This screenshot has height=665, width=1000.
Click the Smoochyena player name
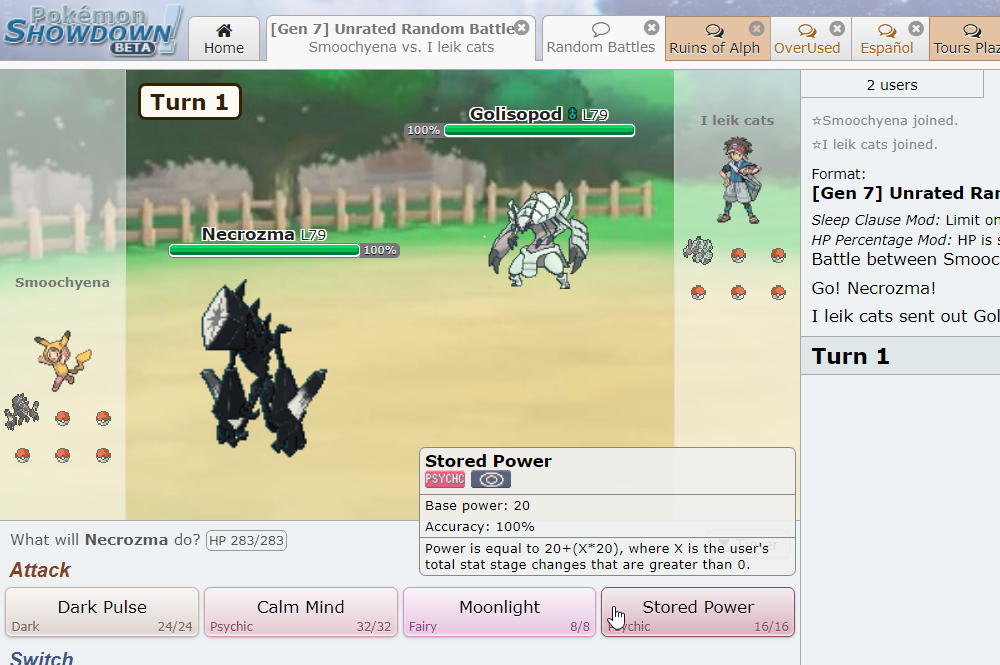tap(62, 282)
